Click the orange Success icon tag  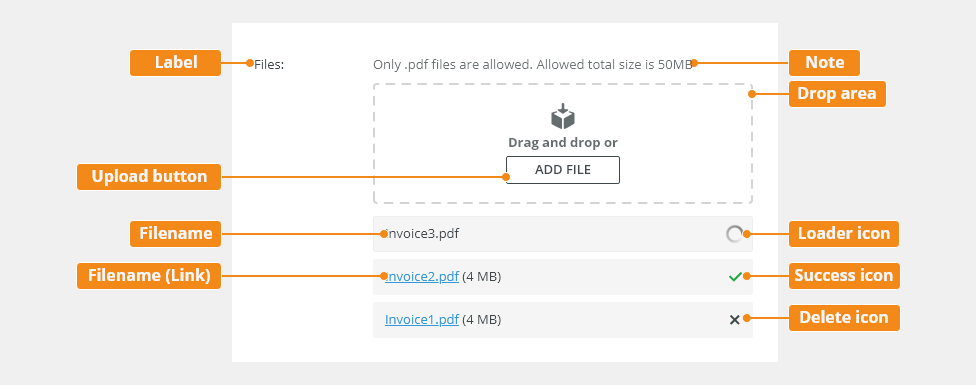(844, 276)
